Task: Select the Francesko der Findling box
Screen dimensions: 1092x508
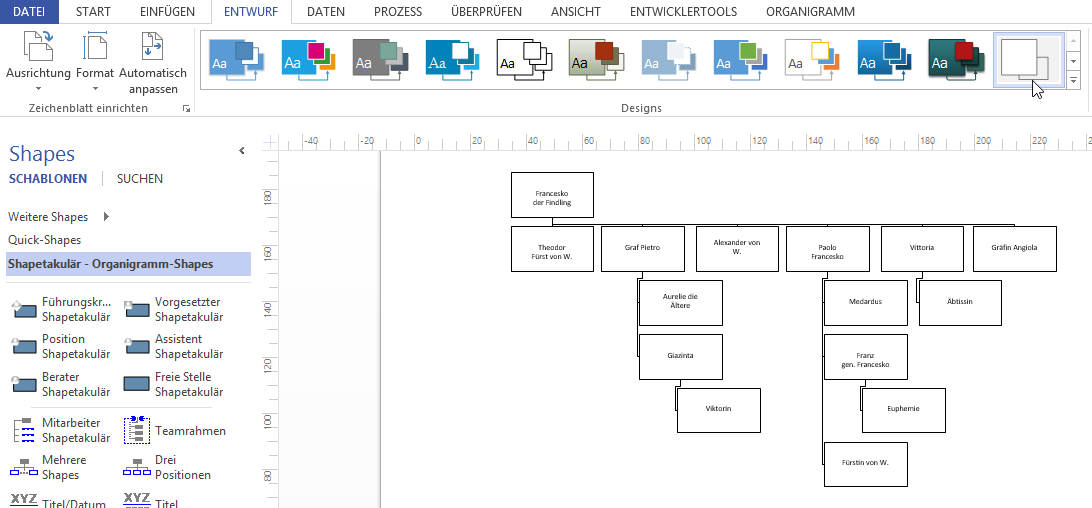Action: (552, 195)
